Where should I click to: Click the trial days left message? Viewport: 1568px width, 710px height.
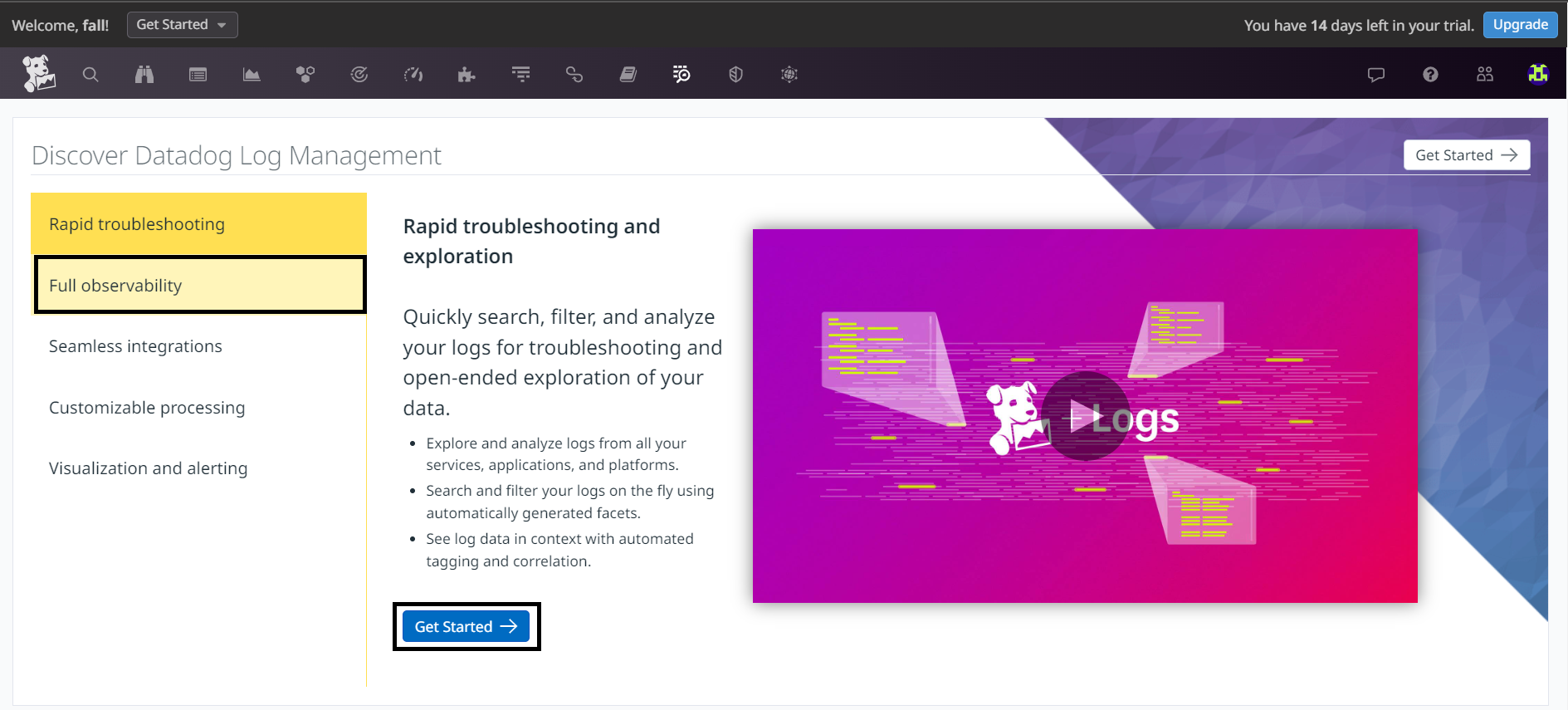point(1359,26)
